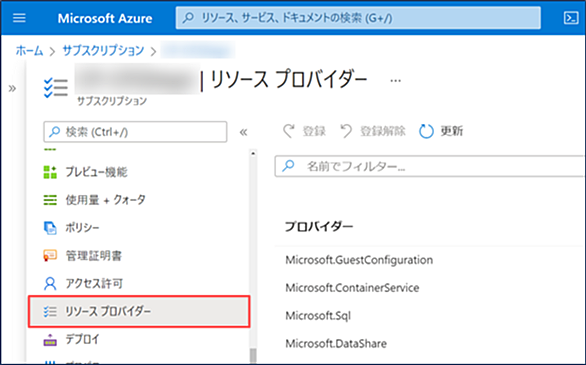Click the global Azure resource search box
Screen dimensions: 586x365
coord(358,18)
